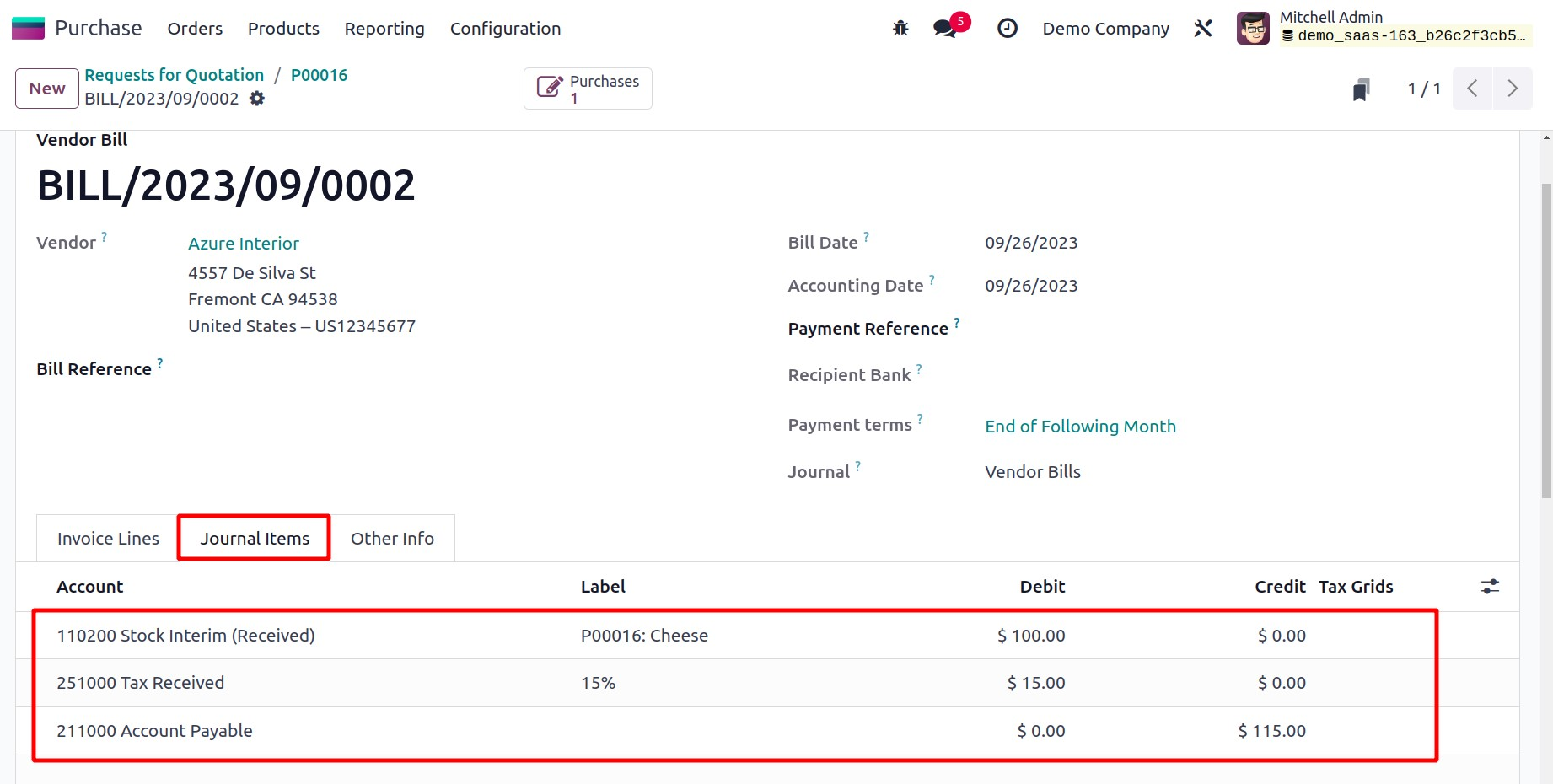The width and height of the screenshot is (1553, 784).
Task: Go to the next record arrow
Action: click(1513, 89)
